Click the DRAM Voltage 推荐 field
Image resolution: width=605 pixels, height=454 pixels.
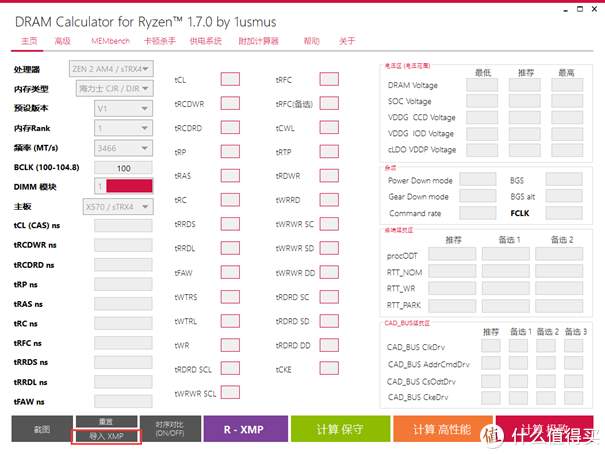[525, 85]
